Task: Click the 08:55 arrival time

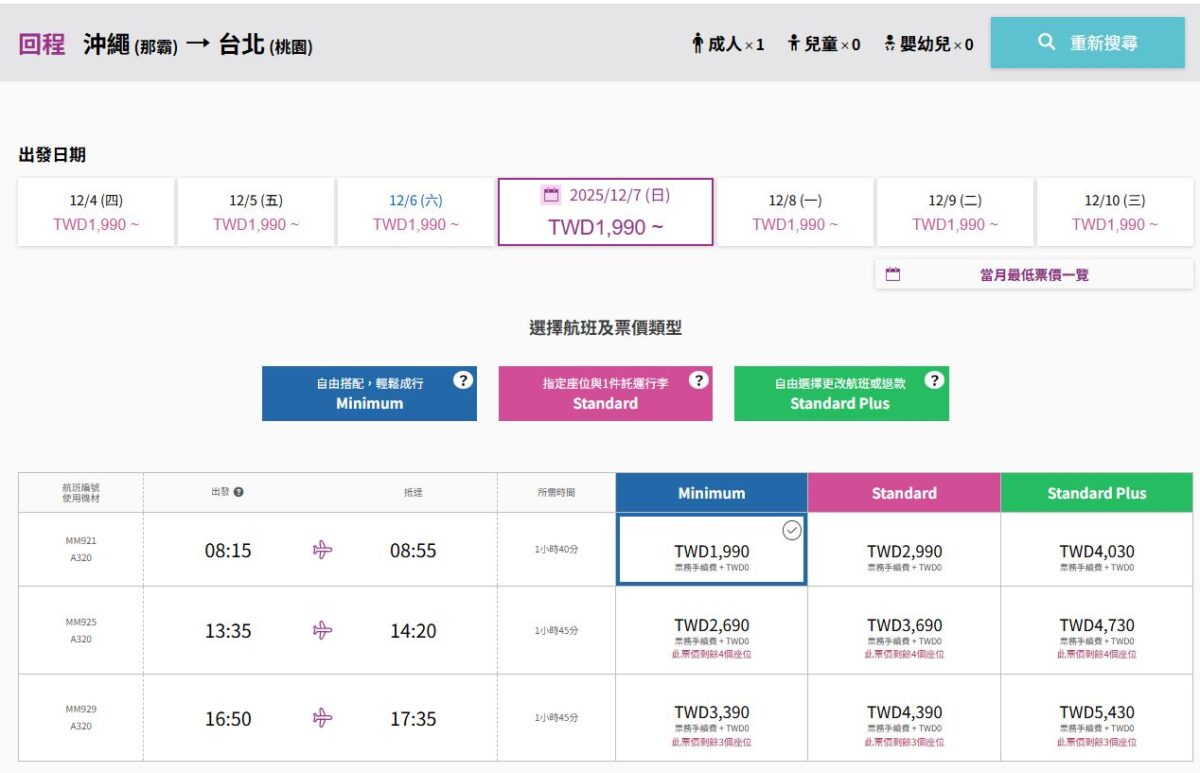Action: click(x=413, y=550)
